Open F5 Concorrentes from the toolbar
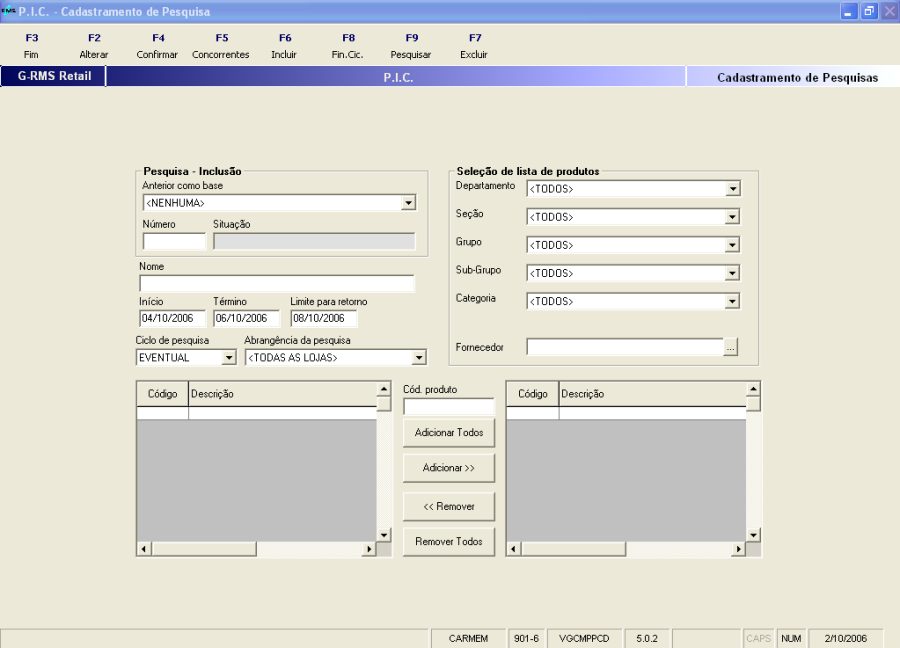Viewport: 900px width, 648px height. pyautogui.click(x=221, y=46)
